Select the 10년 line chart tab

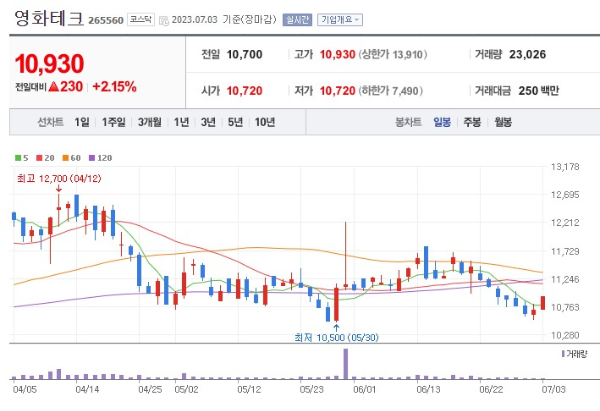click(265, 122)
